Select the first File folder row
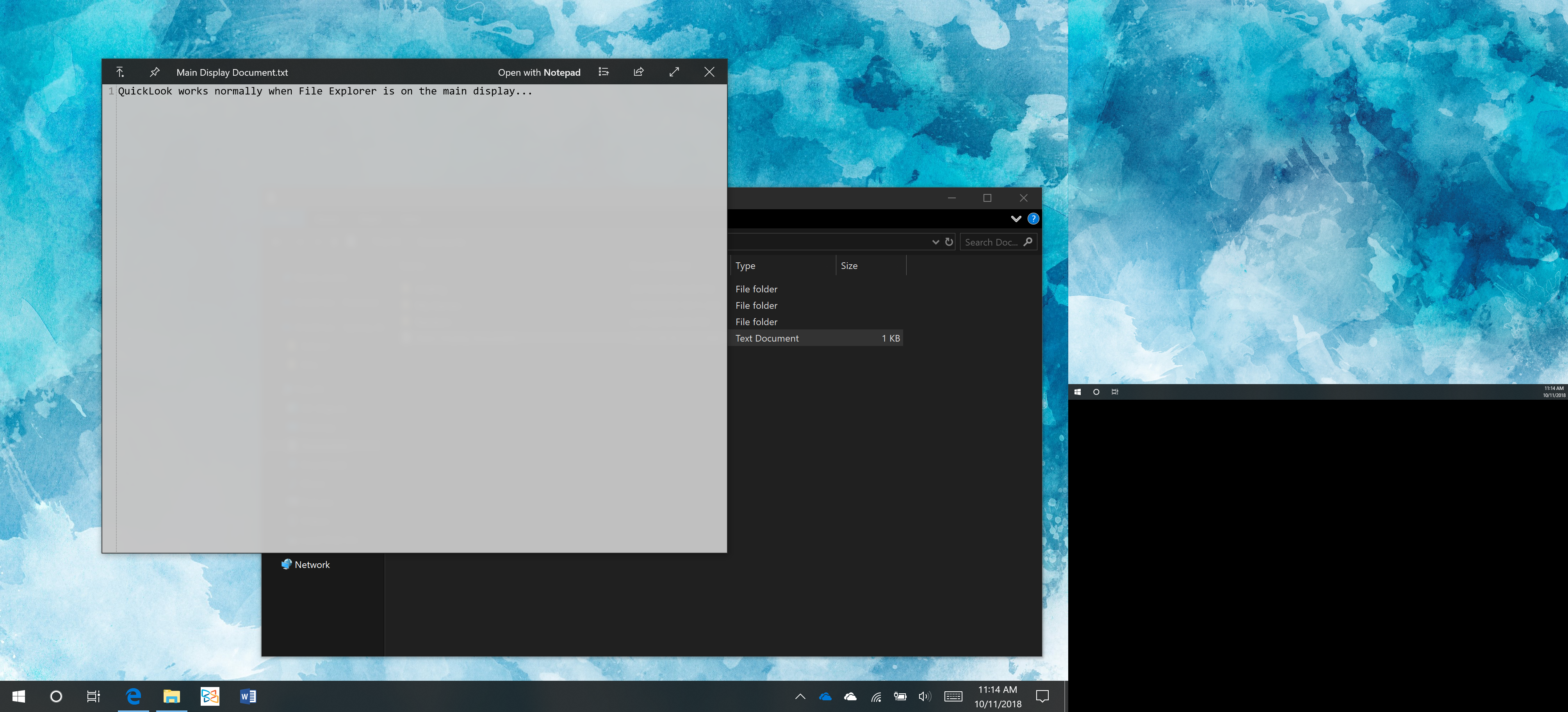The height and width of the screenshot is (712, 1568). click(816, 289)
